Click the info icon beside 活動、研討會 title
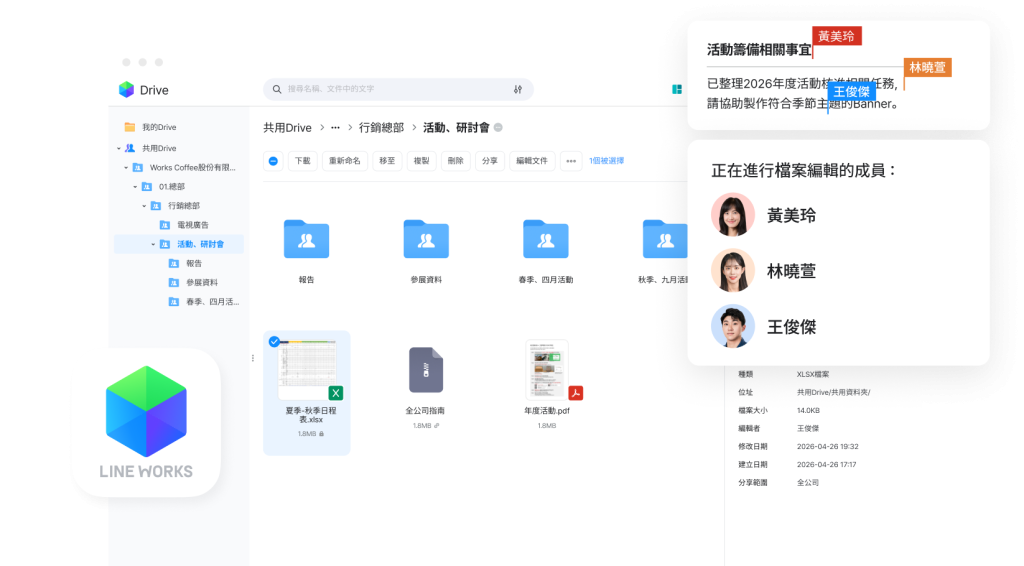The height and width of the screenshot is (566, 1024). tap(498, 128)
